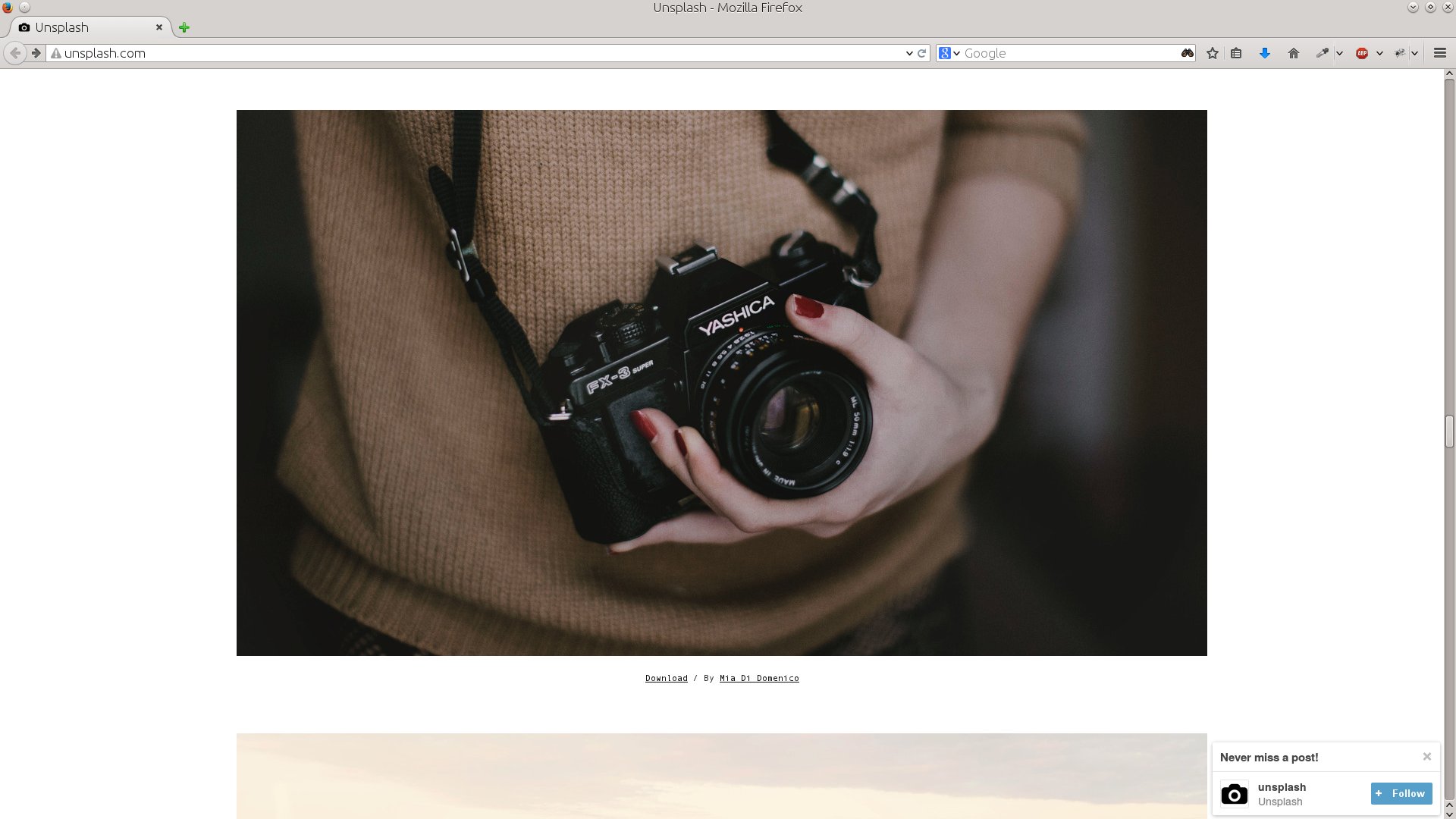Open the unsplash blog name link in popup
This screenshot has height=819, width=1456.
(x=1282, y=787)
